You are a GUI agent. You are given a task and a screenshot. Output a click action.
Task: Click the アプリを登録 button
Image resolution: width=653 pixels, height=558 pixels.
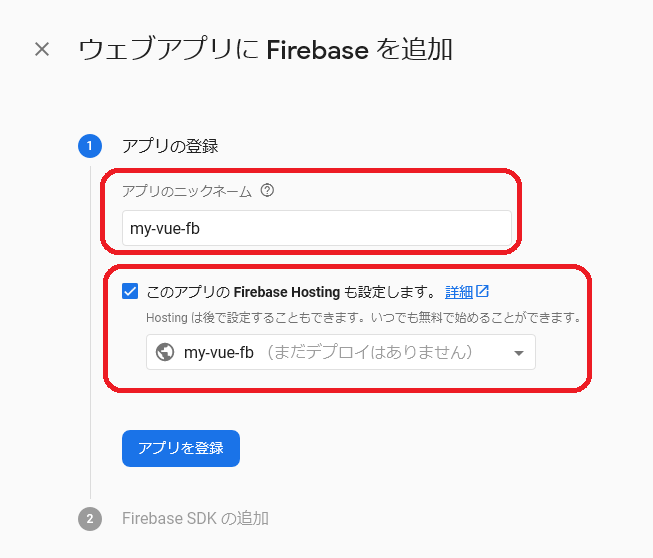point(181,448)
